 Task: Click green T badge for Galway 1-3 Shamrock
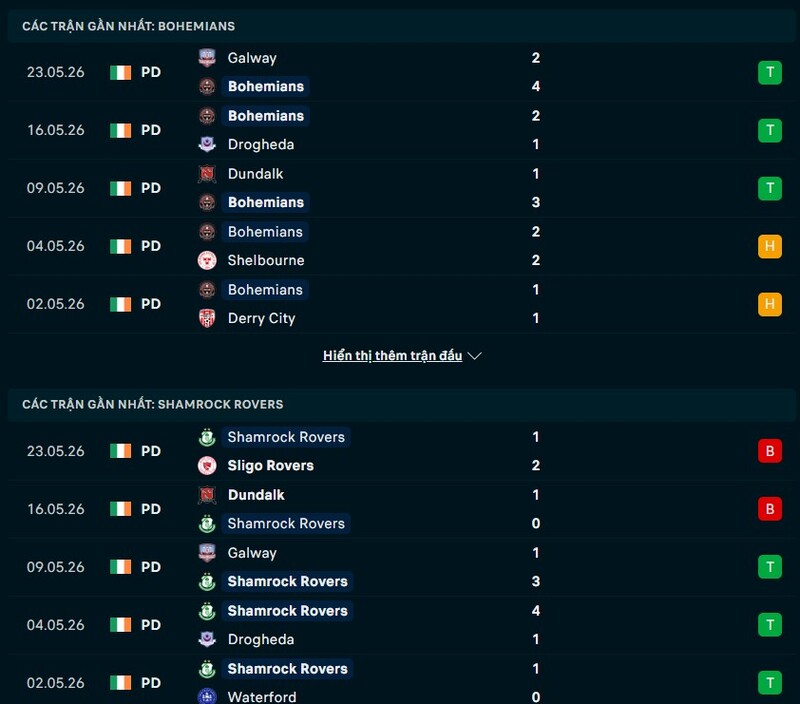pyautogui.click(x=770, y=567)
